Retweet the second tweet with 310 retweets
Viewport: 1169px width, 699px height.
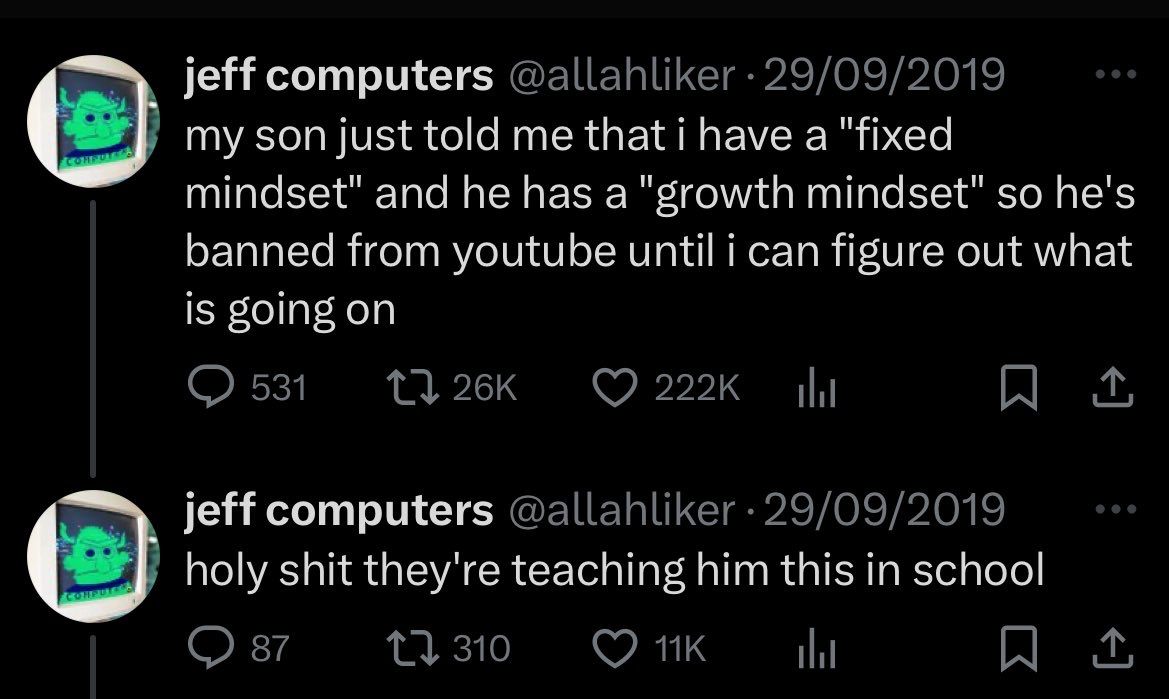coord(412,648)
